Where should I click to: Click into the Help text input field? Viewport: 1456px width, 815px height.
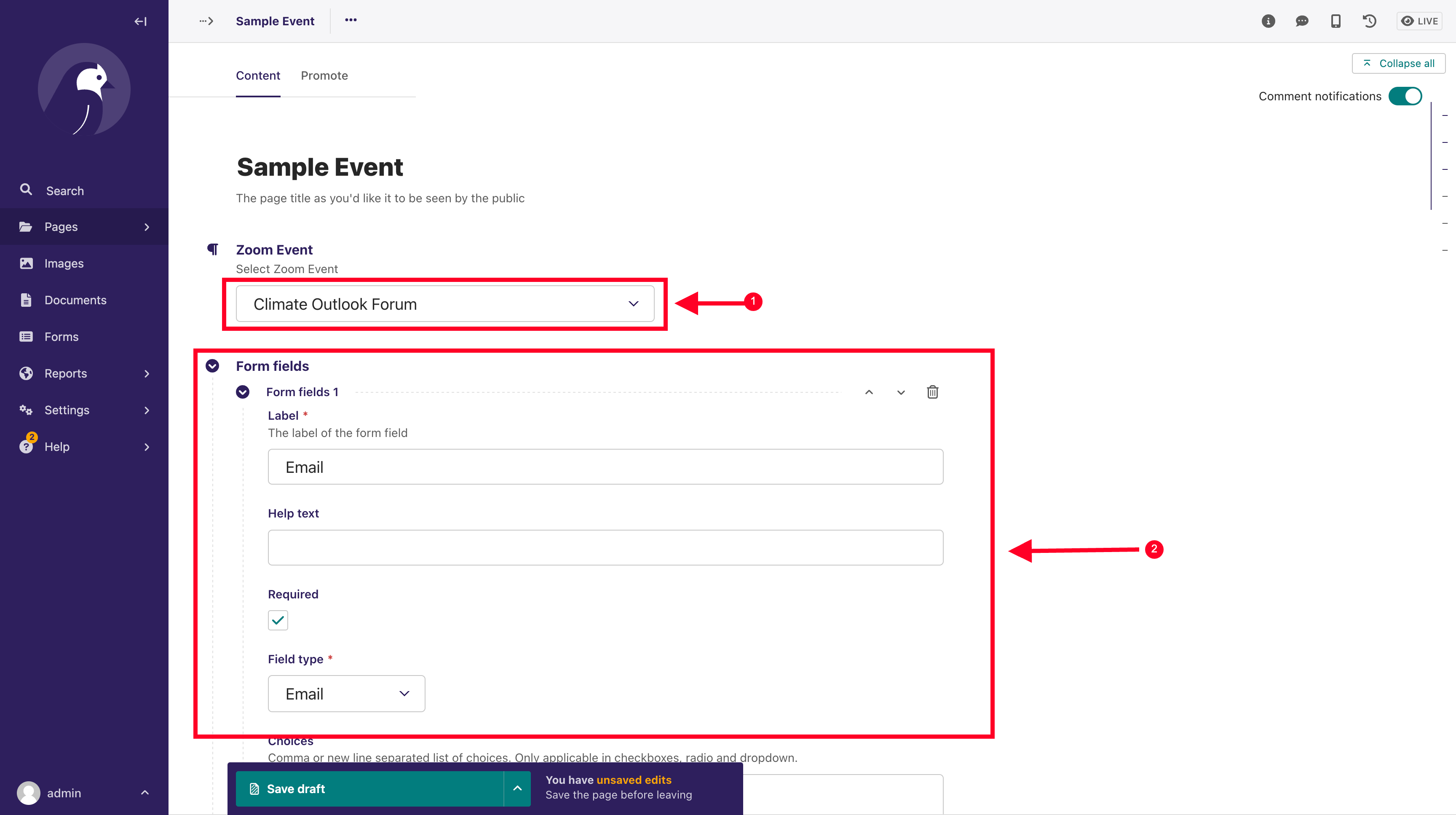click(x=605, y=547)
